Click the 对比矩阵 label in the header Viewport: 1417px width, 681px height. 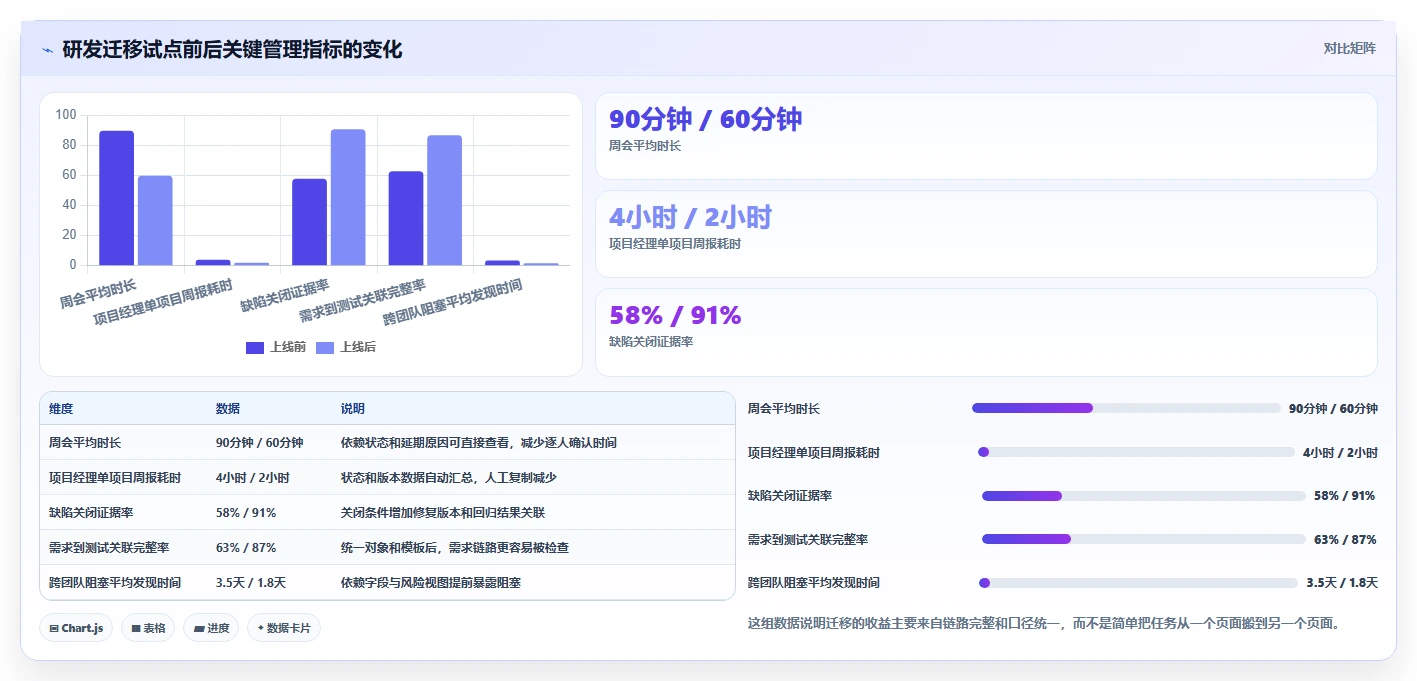click(1349, 49)
